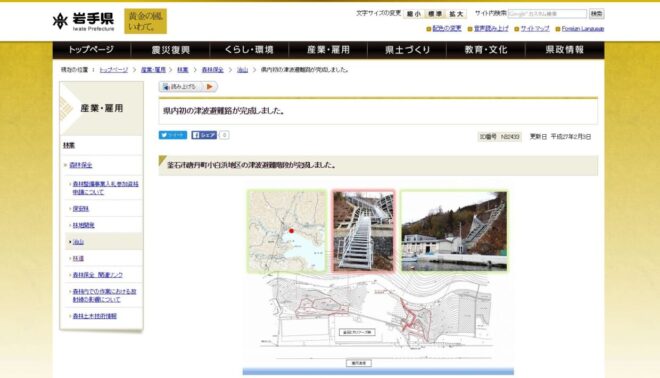Open the Foreign Language link
Viewport: 660px width, 378px height.
583,29
